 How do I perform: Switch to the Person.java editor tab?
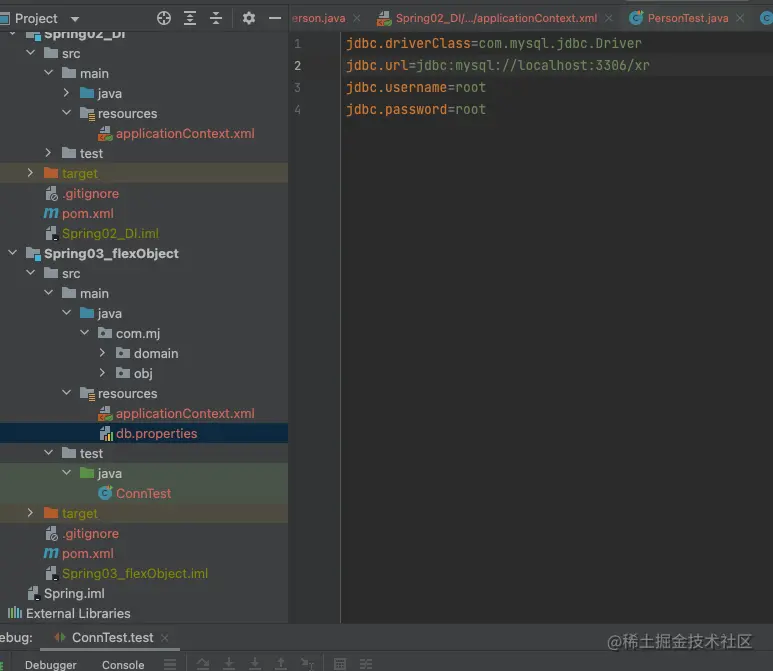tap(318, 18)
